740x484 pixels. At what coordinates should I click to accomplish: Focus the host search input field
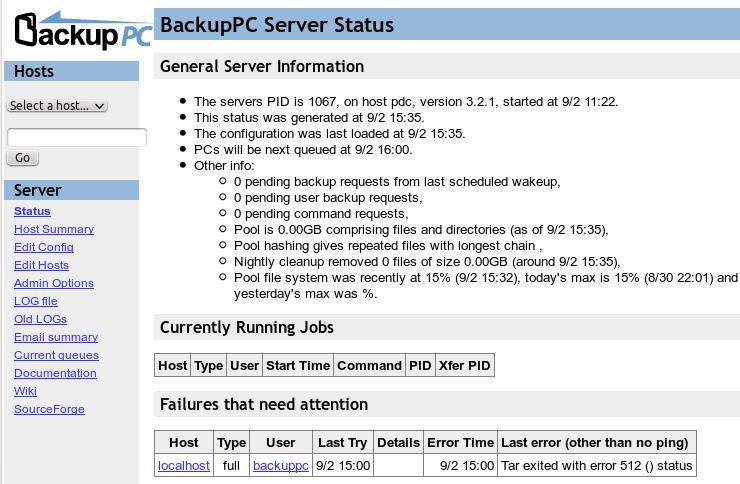[x=77, y=137]
